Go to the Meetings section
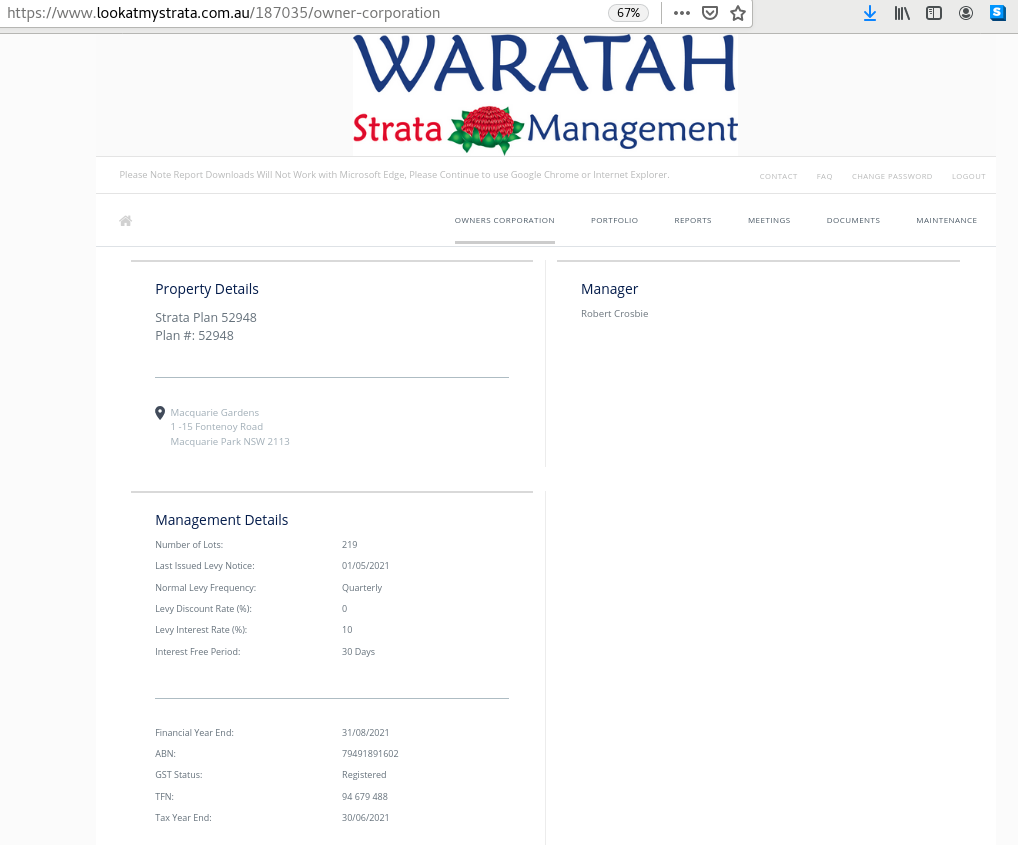This screenshot has width=1018, height=845. [x=769, y=221]
